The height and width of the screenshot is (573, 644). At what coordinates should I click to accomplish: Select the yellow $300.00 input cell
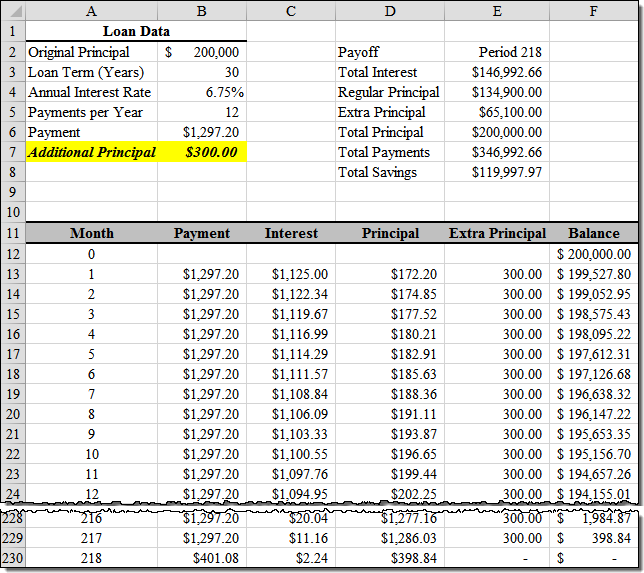tap(202, 152)
